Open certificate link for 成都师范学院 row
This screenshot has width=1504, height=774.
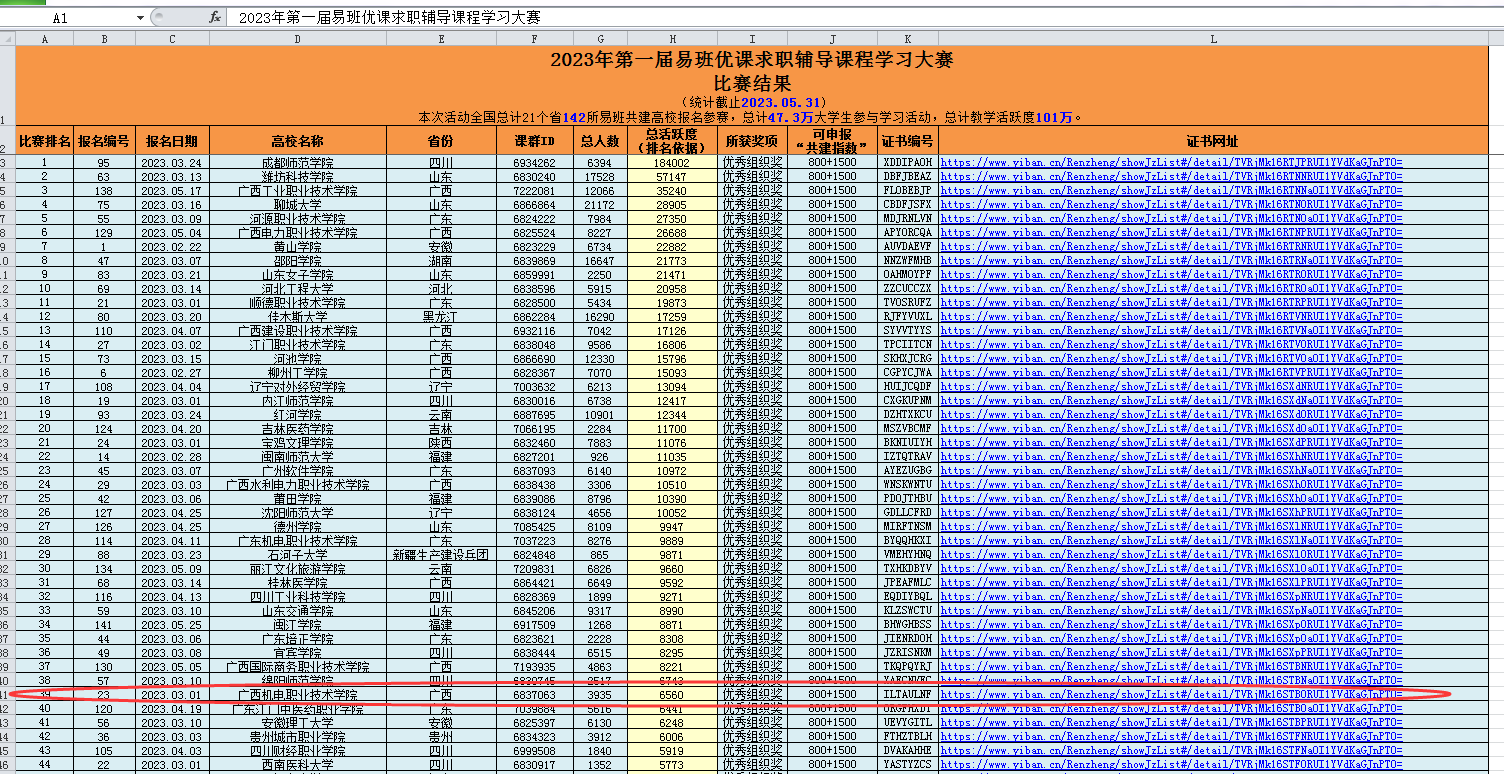coord(1171,163)
